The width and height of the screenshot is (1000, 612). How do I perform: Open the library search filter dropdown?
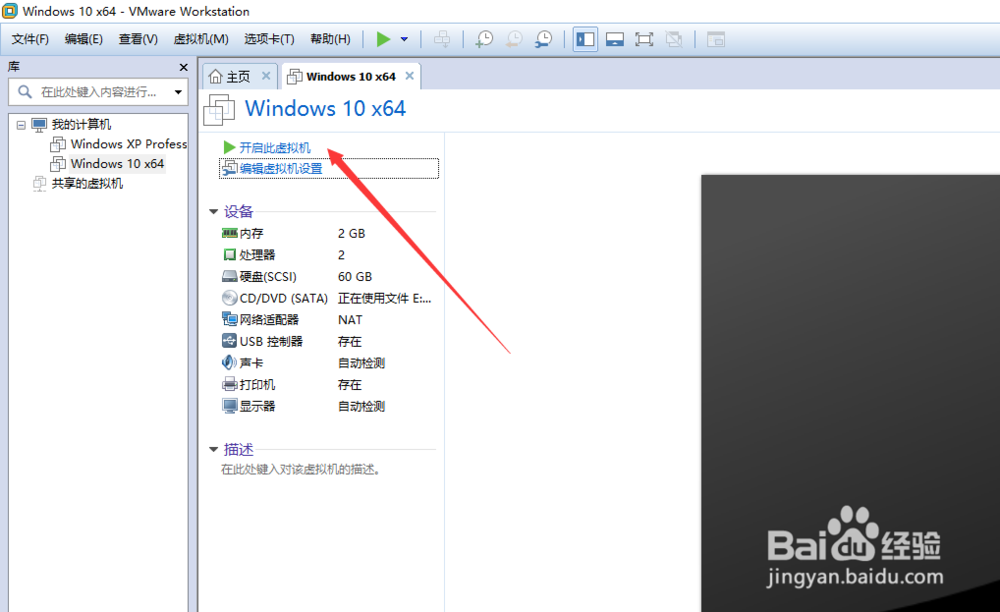[x=178, y=92]
